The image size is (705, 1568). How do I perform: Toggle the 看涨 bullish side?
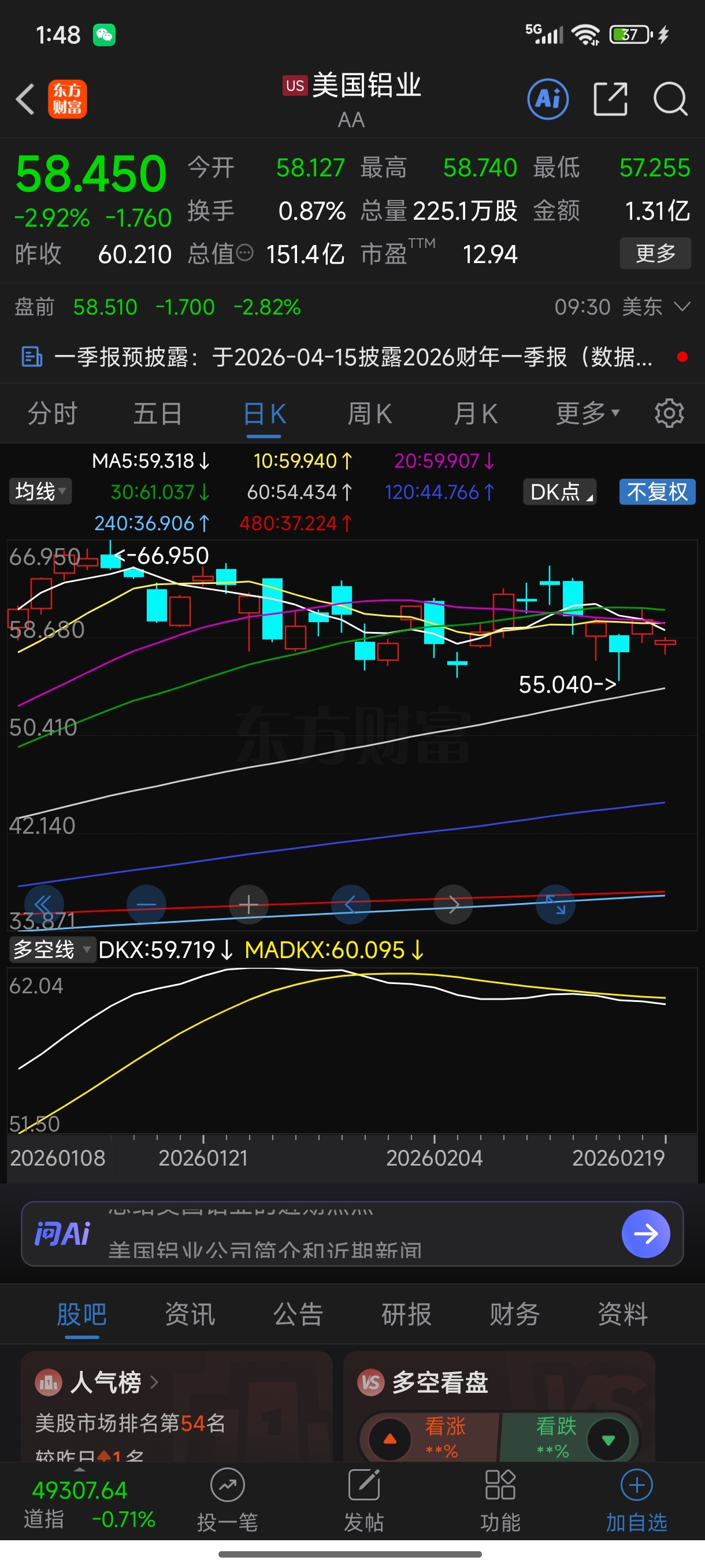(429, 1438)
